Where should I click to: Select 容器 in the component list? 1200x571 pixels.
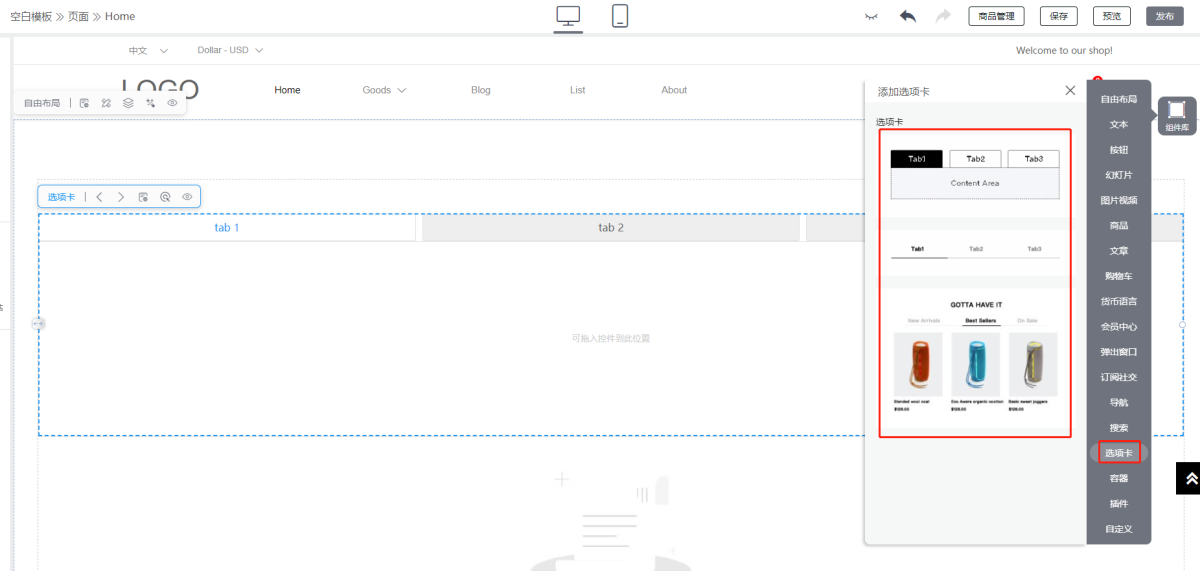(x=1118, y=478)
